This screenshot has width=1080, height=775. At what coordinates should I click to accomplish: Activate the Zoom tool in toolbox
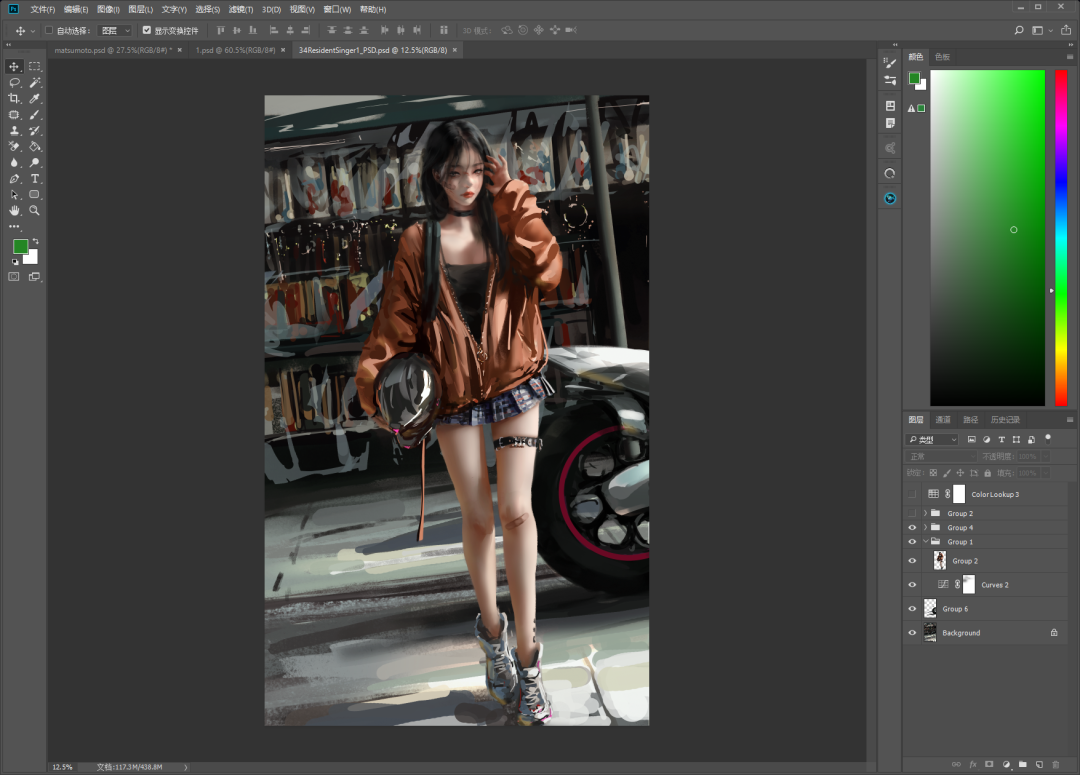coord(35,210)
